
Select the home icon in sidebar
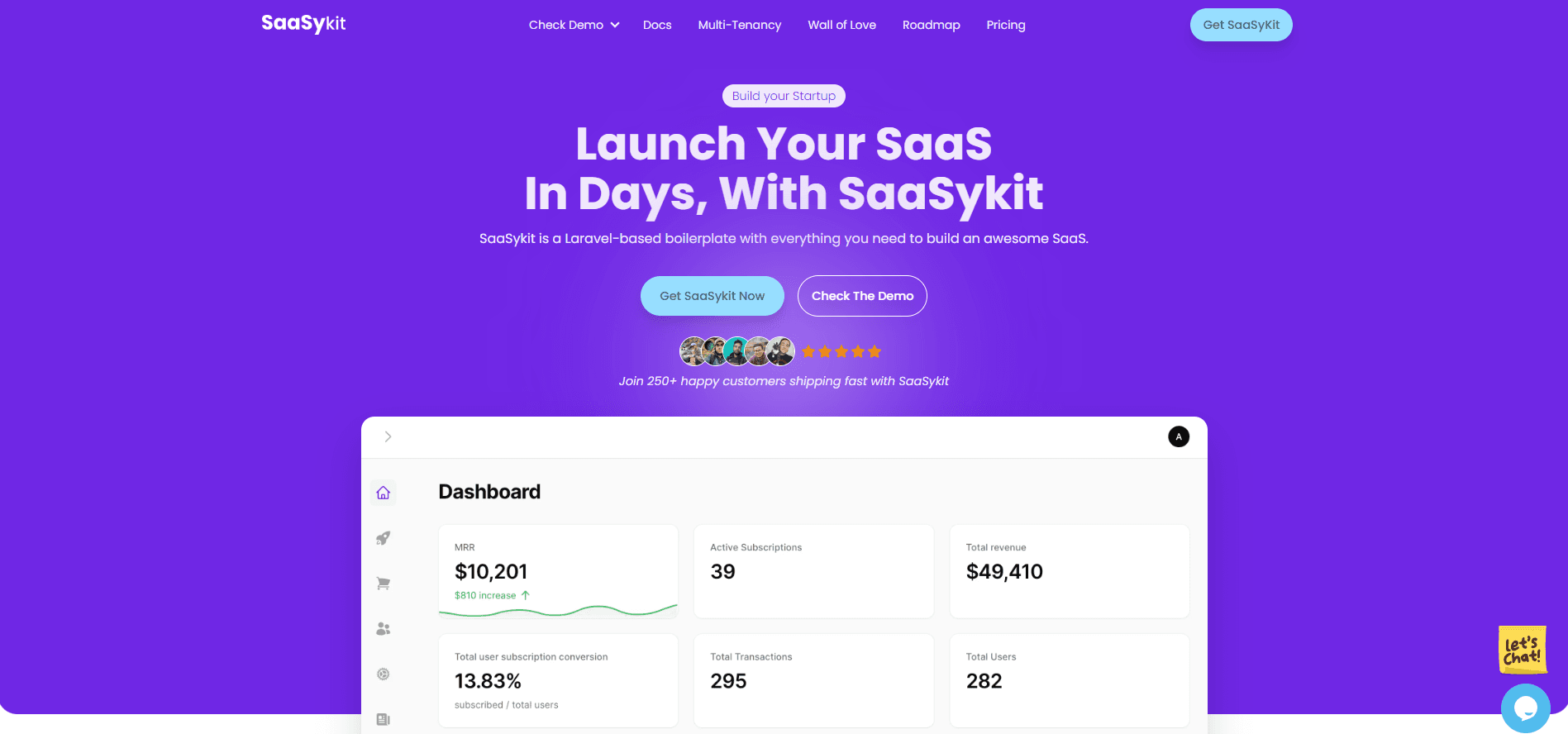coord(383,493)
